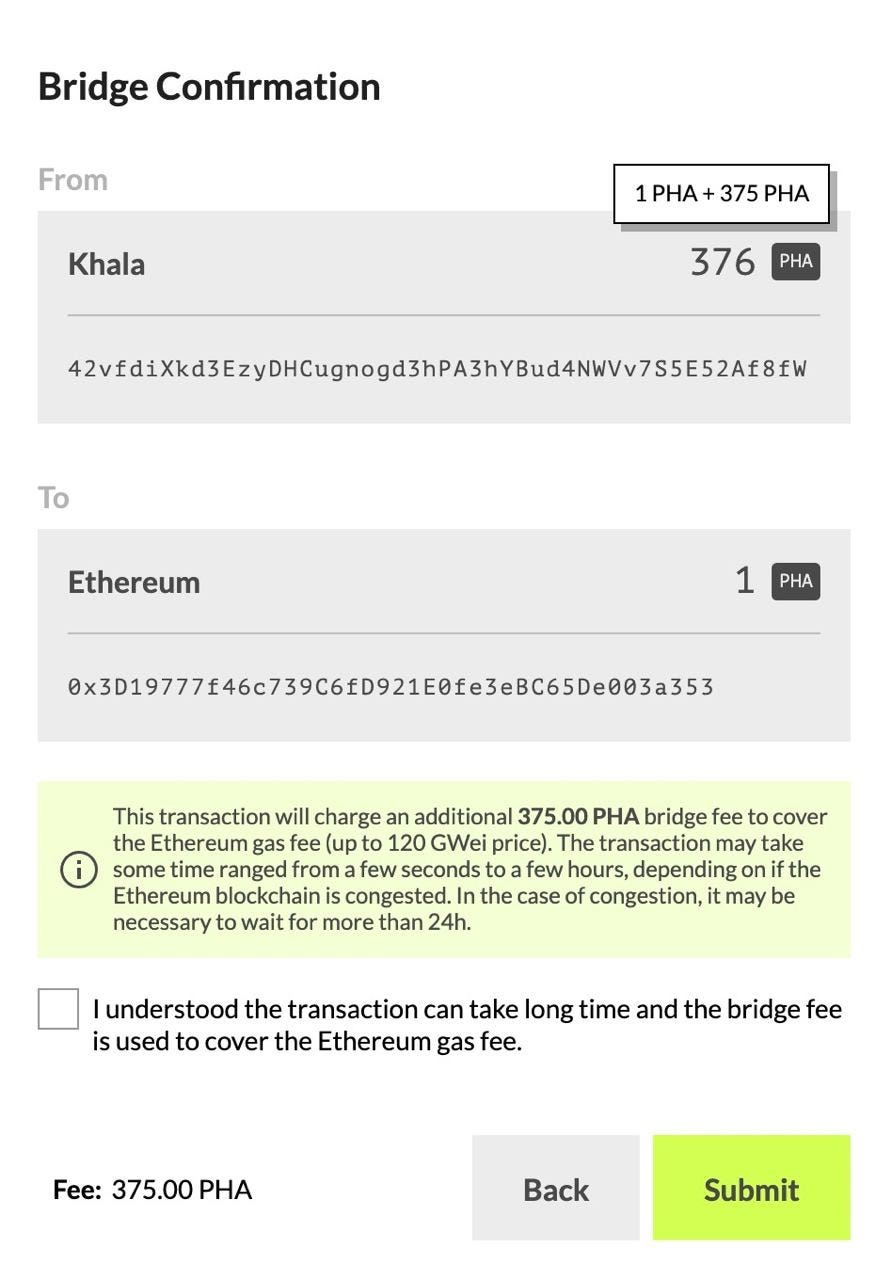
Task: Click the PHA badge in the Ethereum row
Action: (795, 581)
